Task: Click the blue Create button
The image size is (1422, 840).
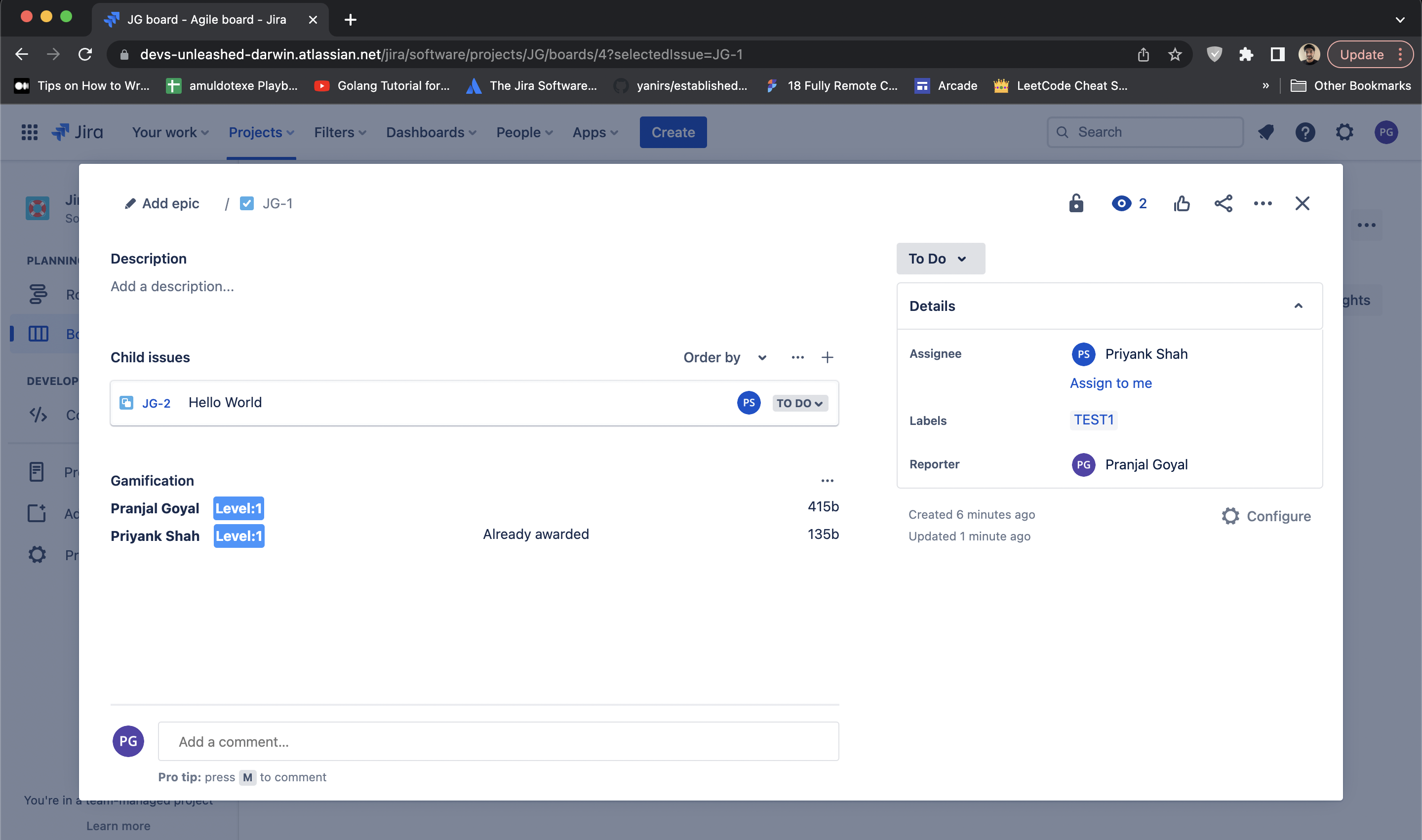Action: (673, 132)
